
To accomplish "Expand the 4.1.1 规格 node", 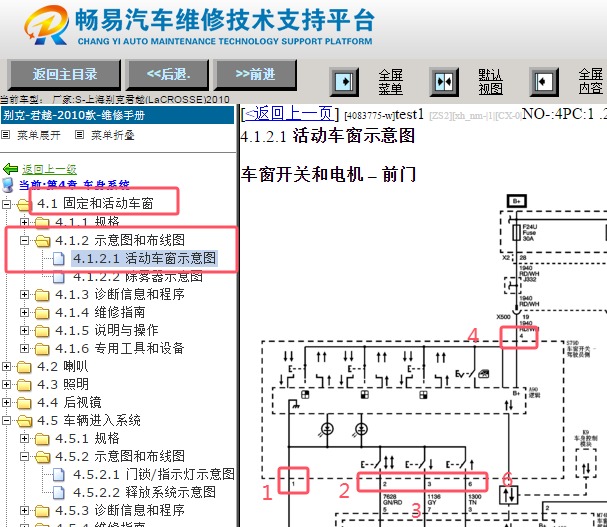I will click(x=24, y=222).
